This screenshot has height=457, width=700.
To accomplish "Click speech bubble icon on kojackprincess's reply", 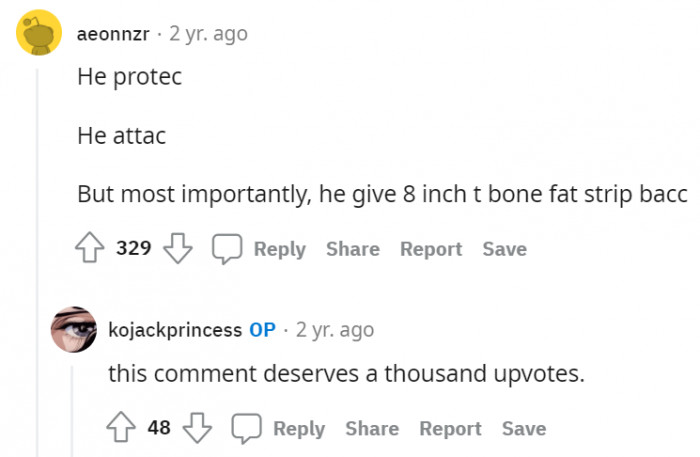I will (247, 429).
